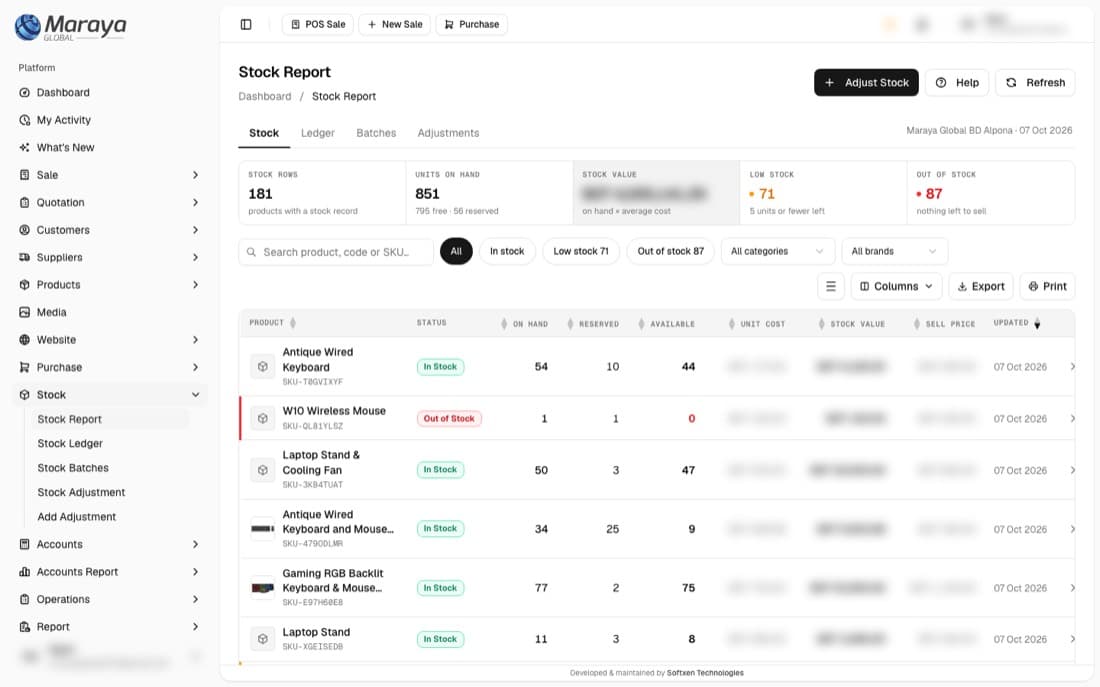Print the stock report
Screen dimensions: 1100x687
point(1047,286)
